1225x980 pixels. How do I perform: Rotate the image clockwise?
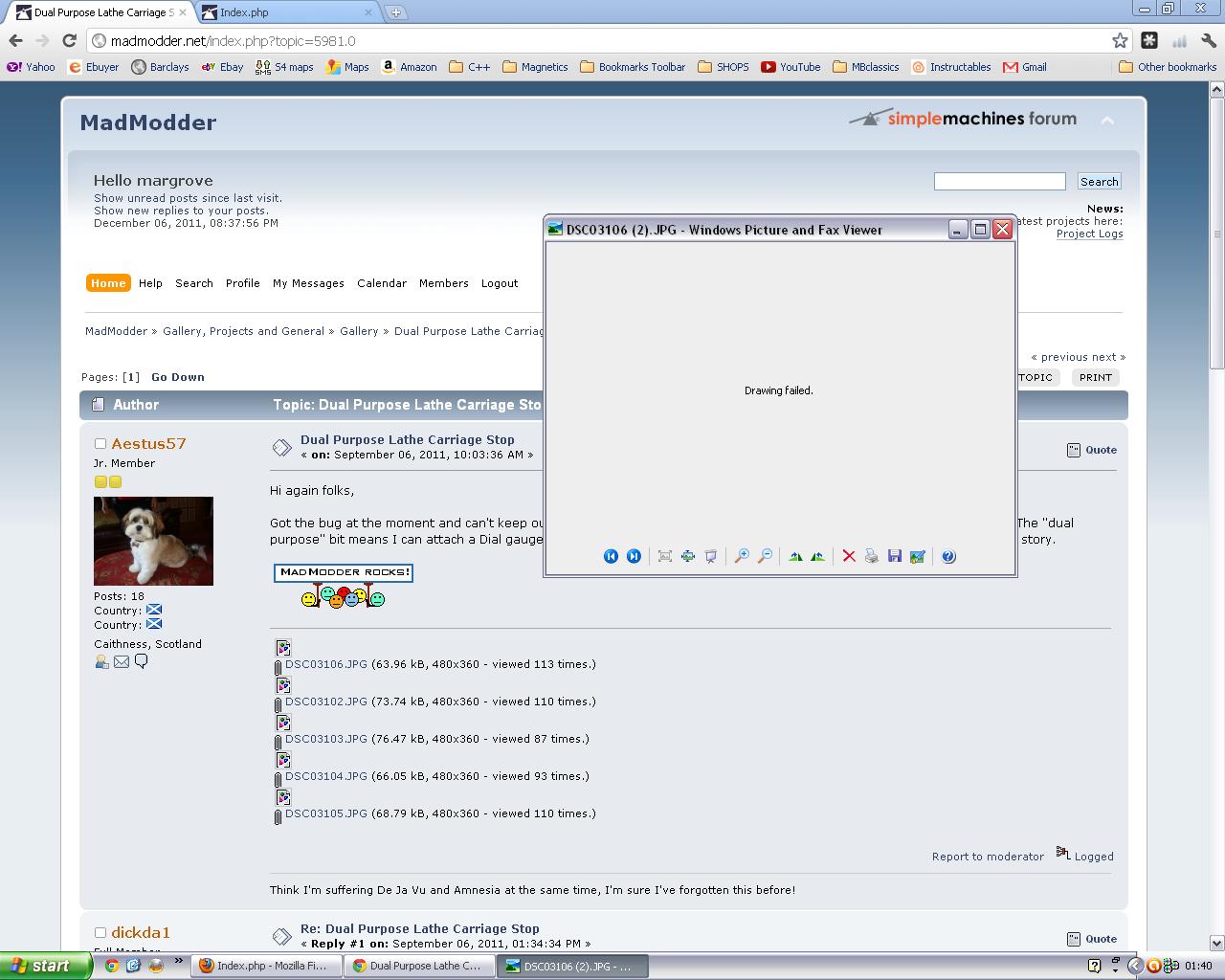(795, 556)
